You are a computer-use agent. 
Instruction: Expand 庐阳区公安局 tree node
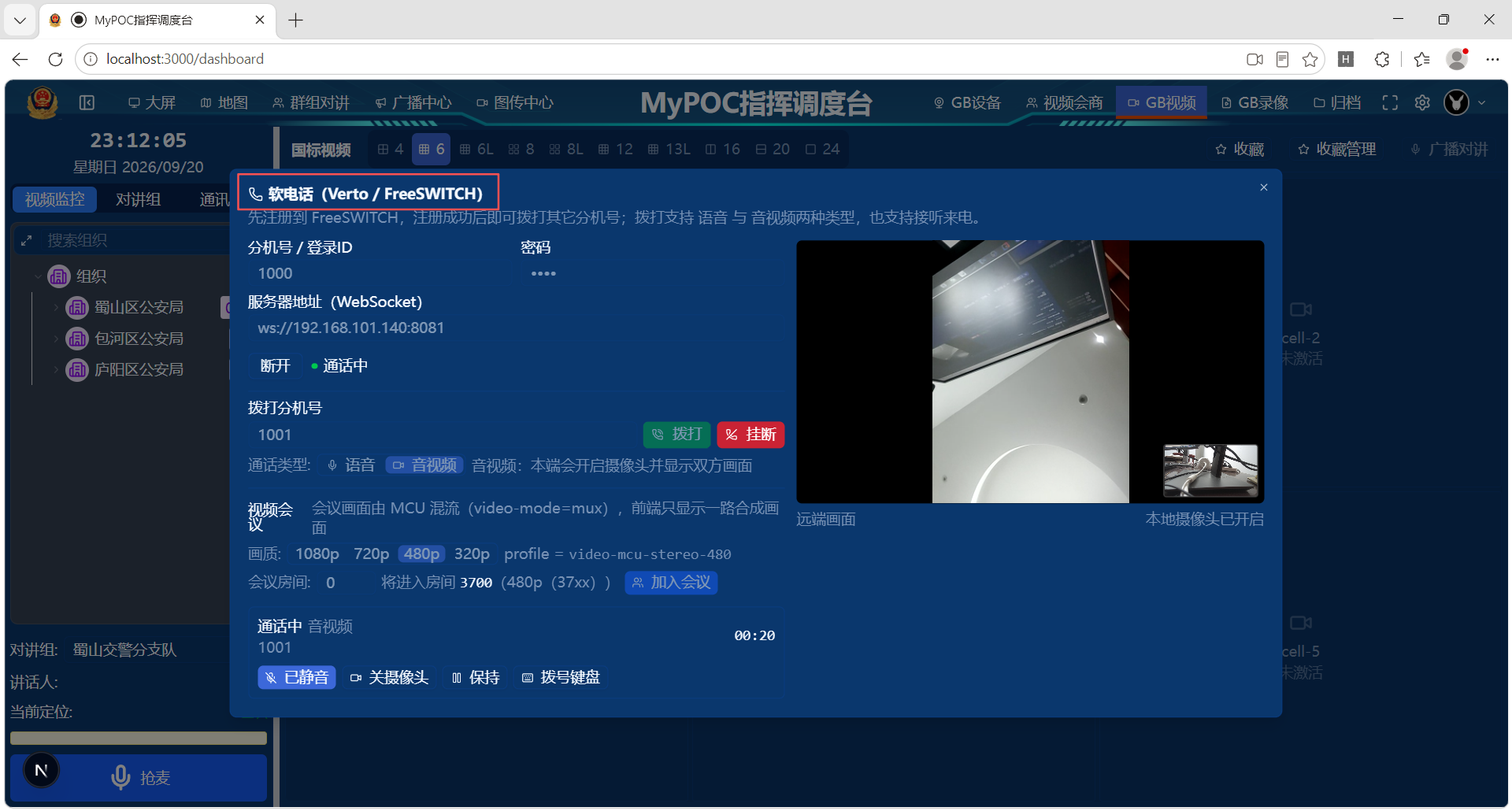(56, 370)
